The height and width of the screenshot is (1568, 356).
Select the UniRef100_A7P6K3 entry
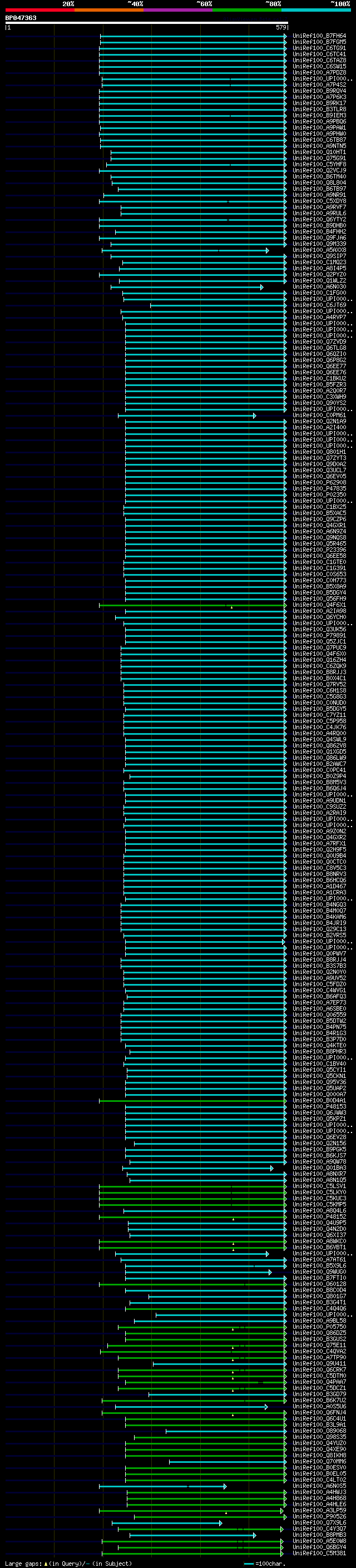319,97
